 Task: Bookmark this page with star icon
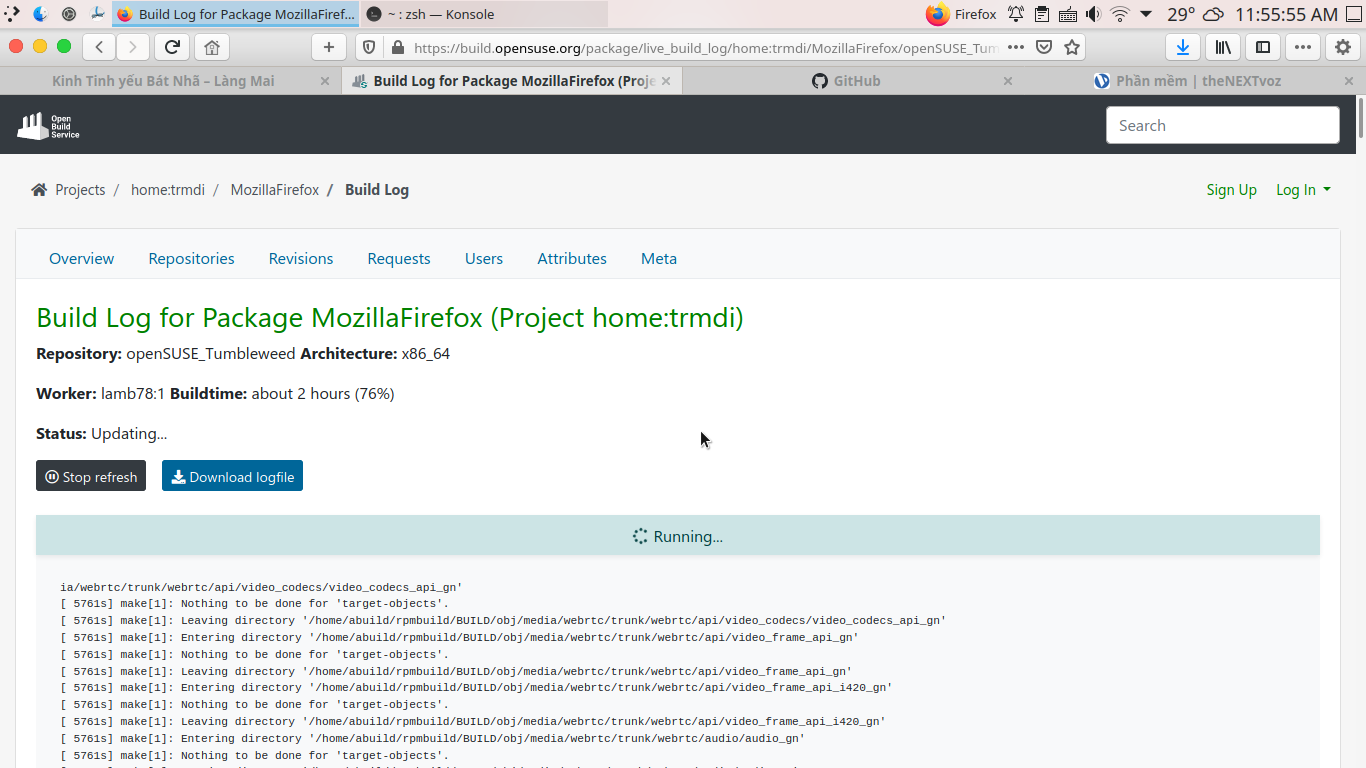(x=1072, y=47)
